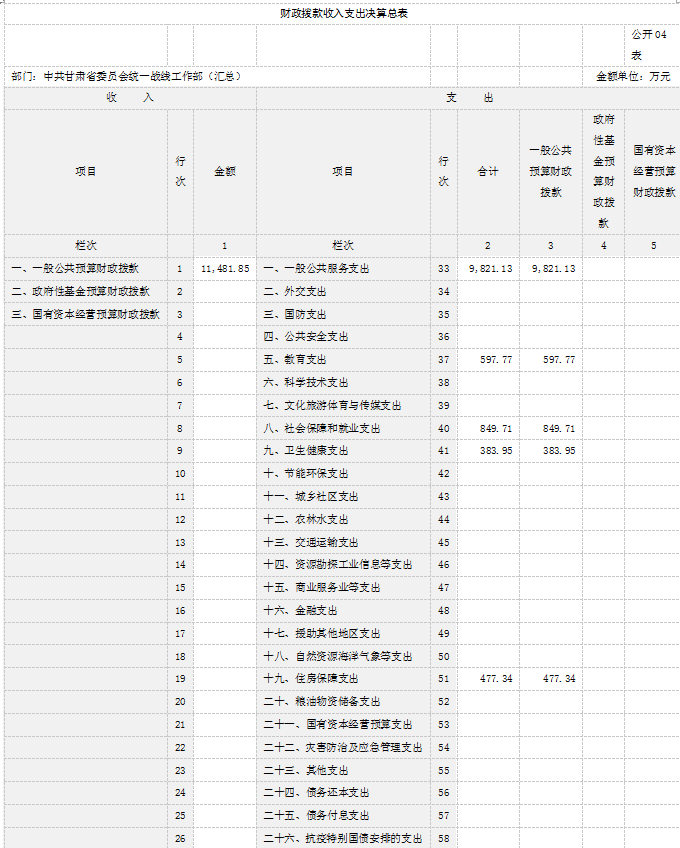Click the 六、科学技术支出 row label
This screenshot has width=680, height=848.
[306, 382]
